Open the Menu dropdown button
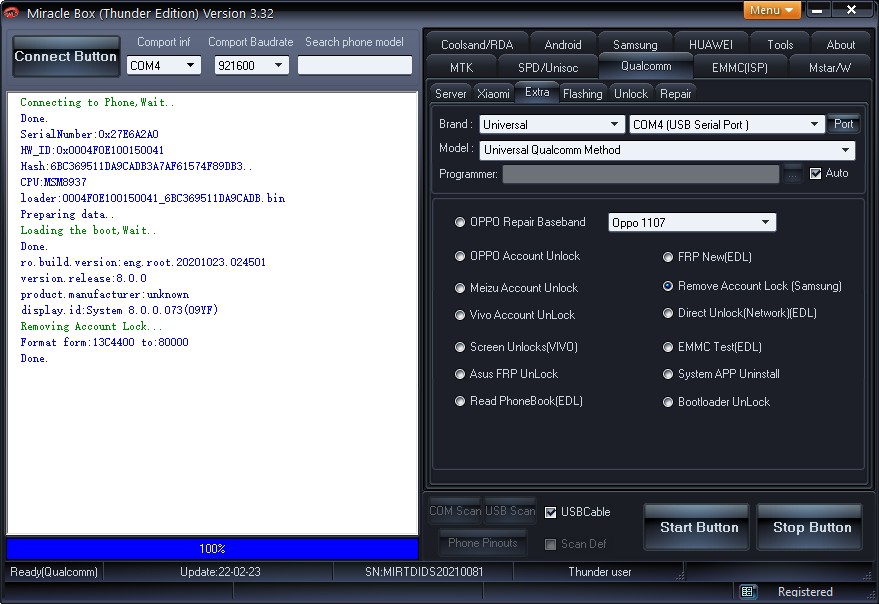This screenshot has width=879, height=604. pos(772,10)
